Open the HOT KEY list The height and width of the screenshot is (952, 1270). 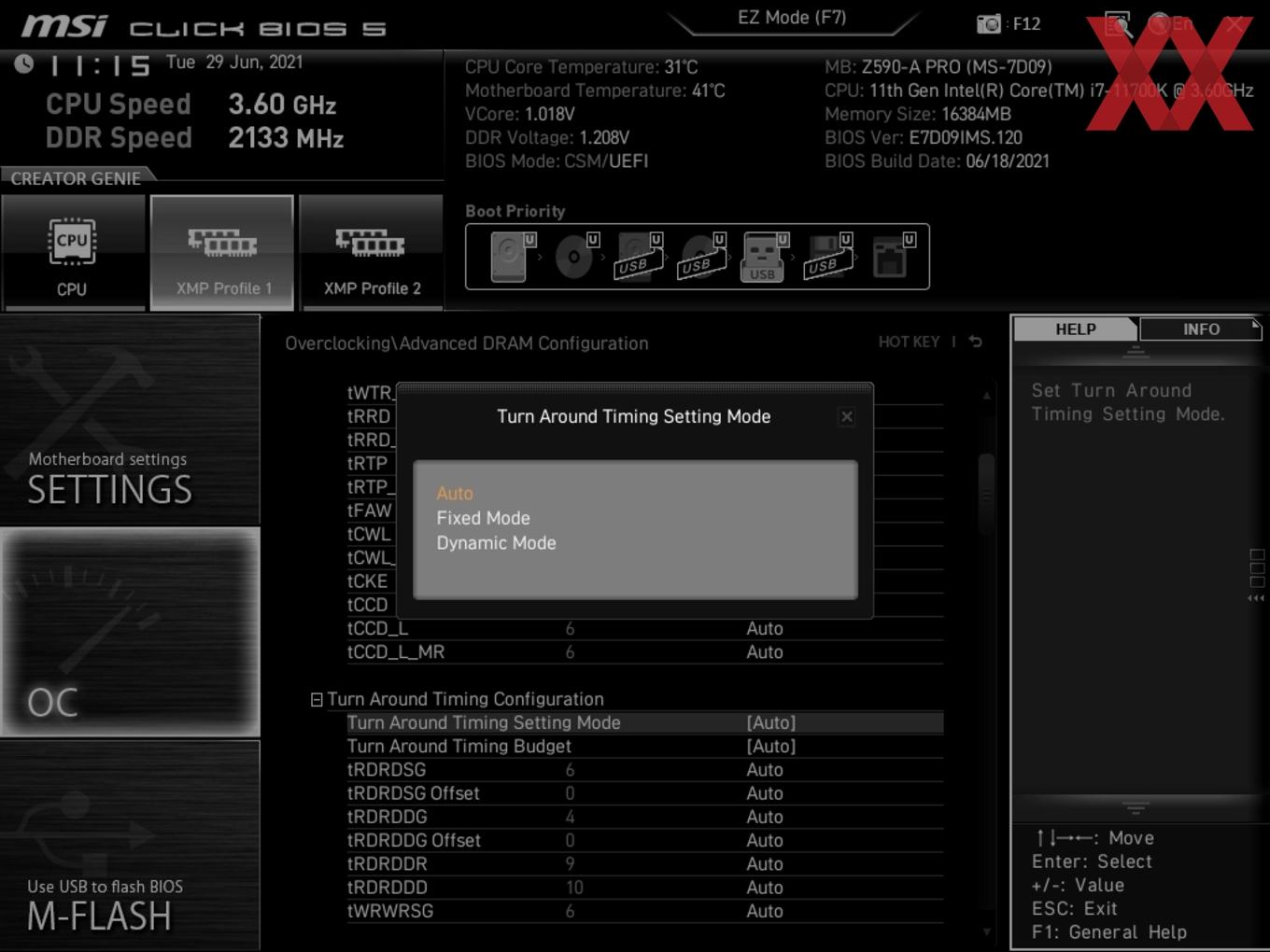click(909, 342)
